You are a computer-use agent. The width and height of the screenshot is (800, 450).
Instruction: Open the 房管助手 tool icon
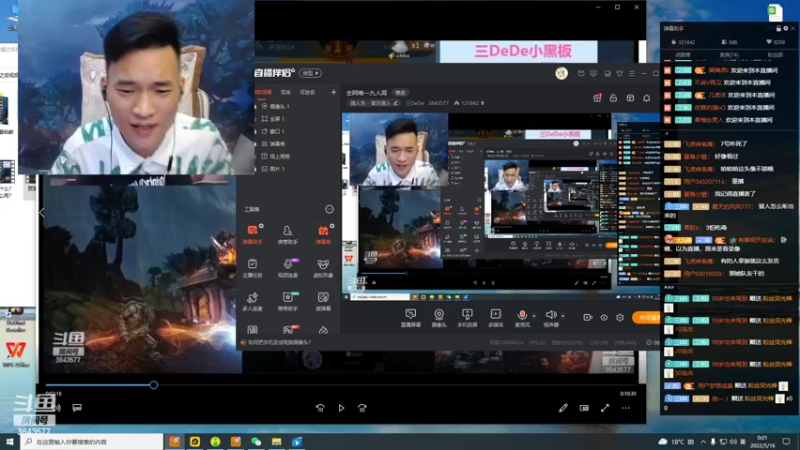point(288,234)
